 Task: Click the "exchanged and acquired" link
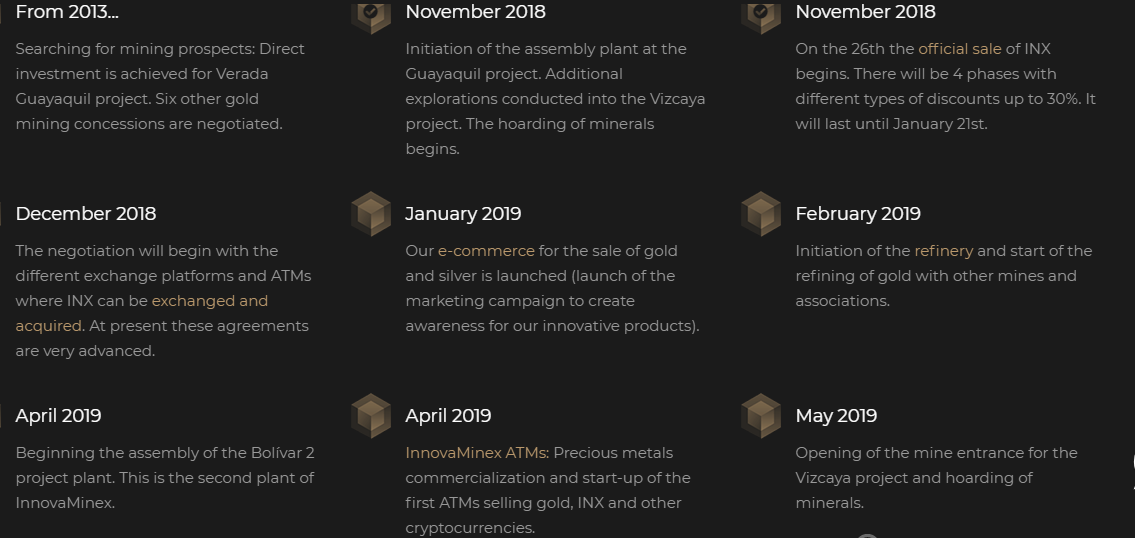click(210, 301)
